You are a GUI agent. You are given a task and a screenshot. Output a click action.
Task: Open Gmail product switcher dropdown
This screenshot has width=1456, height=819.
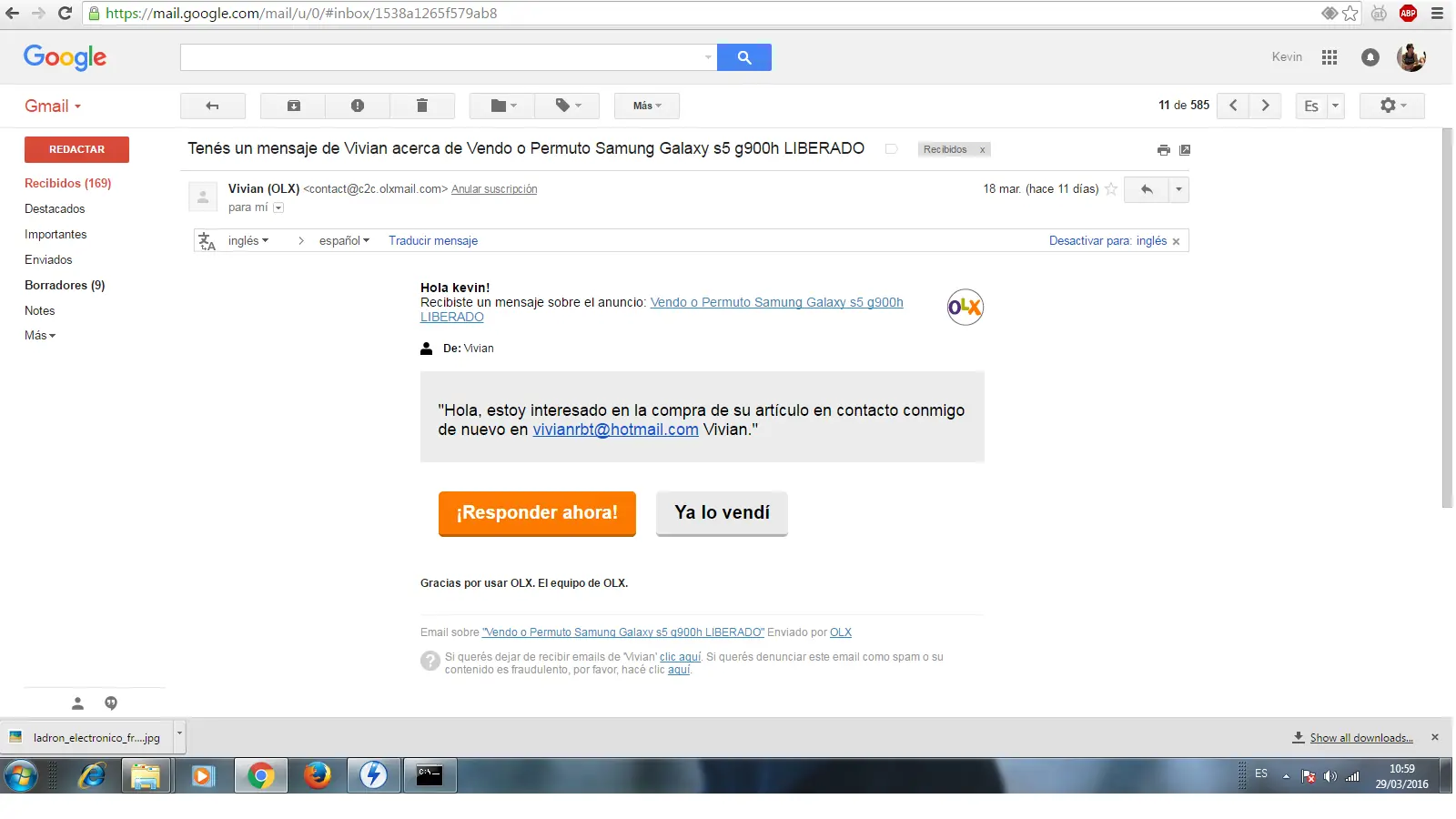(x=53, y=106)
